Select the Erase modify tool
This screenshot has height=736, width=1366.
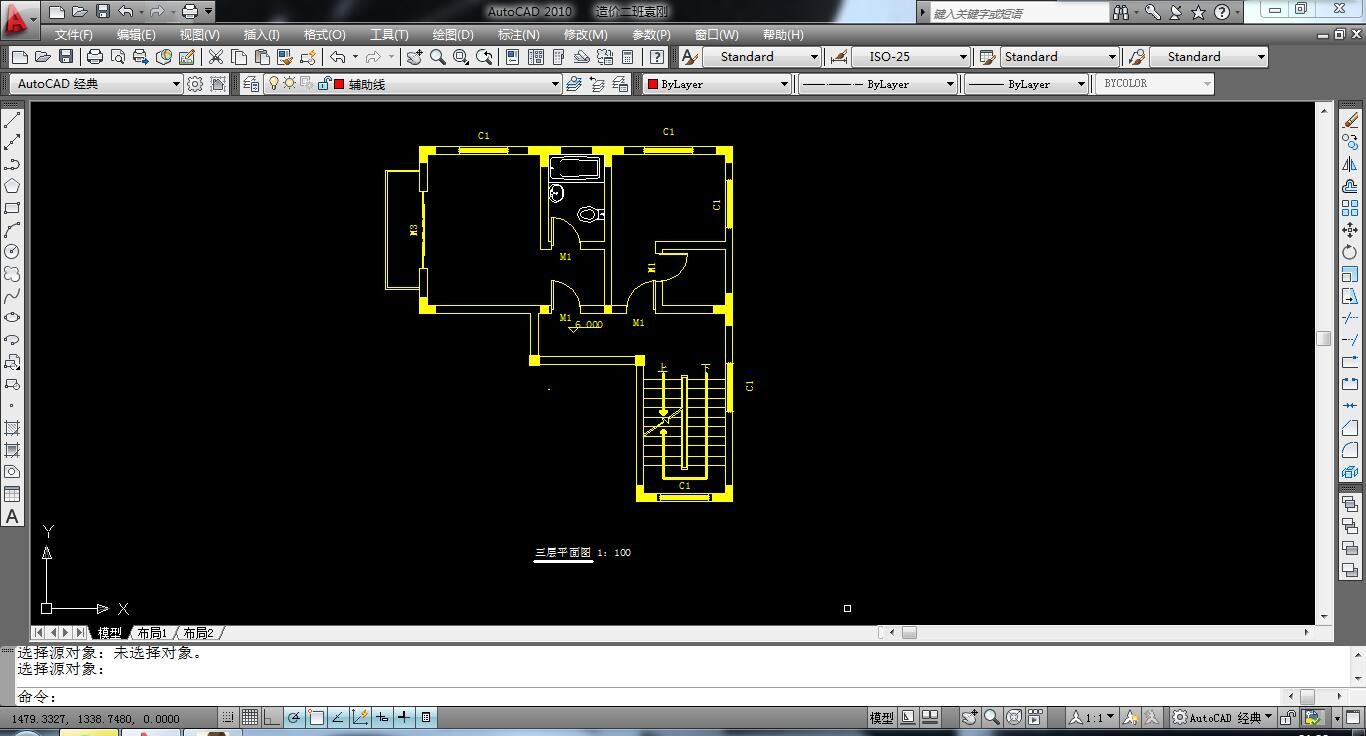1350,120
